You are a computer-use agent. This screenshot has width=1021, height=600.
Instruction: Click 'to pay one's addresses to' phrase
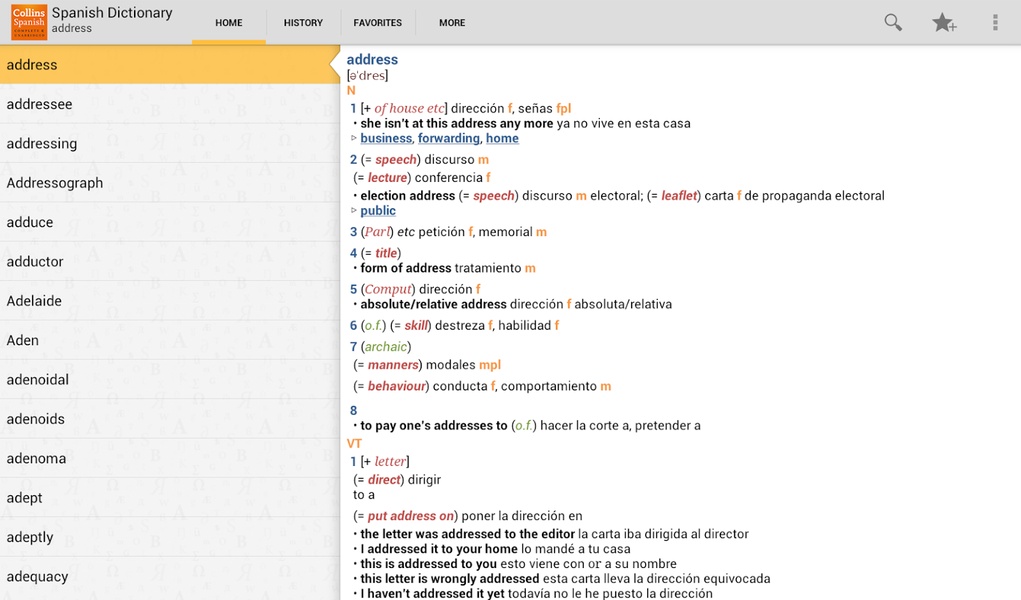point(434,425)
